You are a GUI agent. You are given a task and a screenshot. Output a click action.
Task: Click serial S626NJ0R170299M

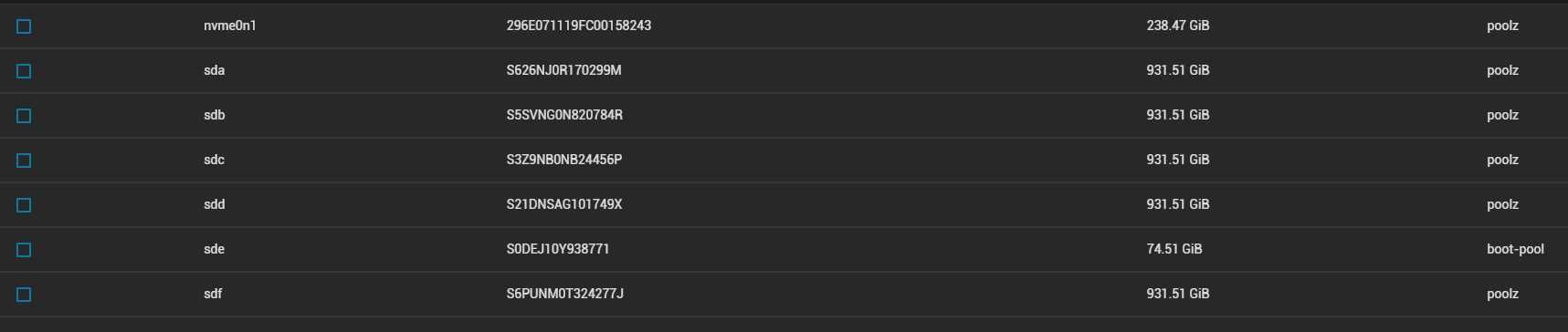coord(563,70)
